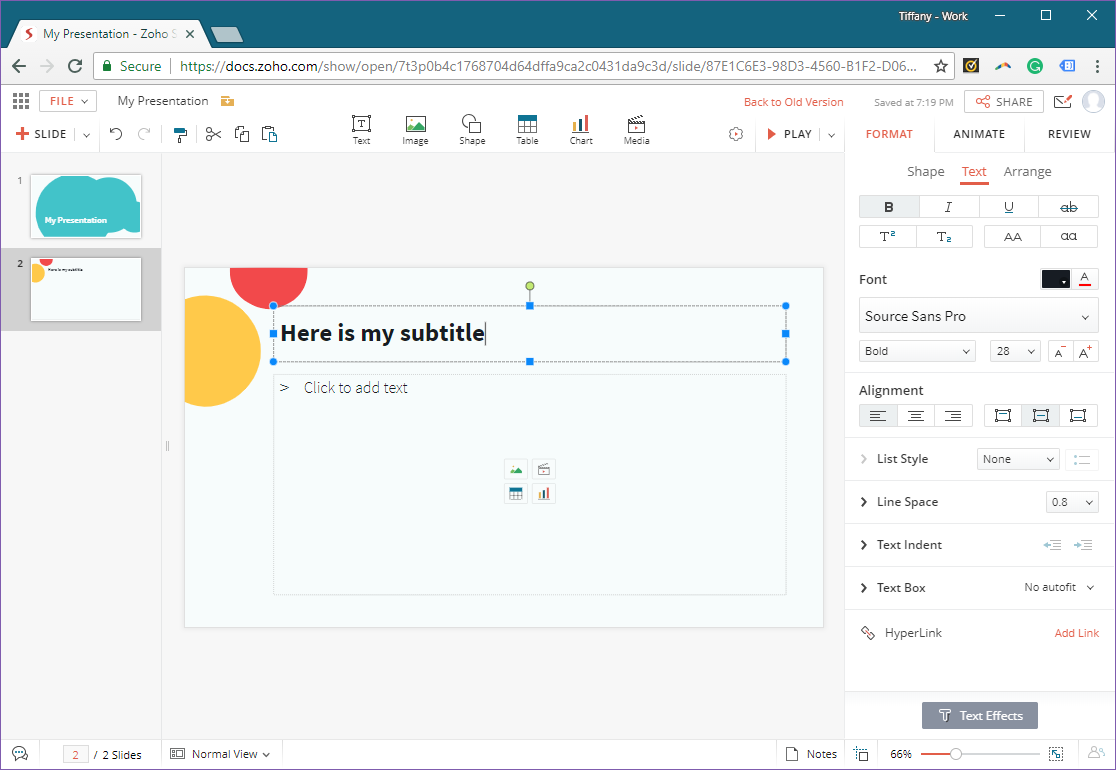Screen dimensions: 1116x770
Task: Click the Add Link hyperlink
Action: coord(1076,633)
